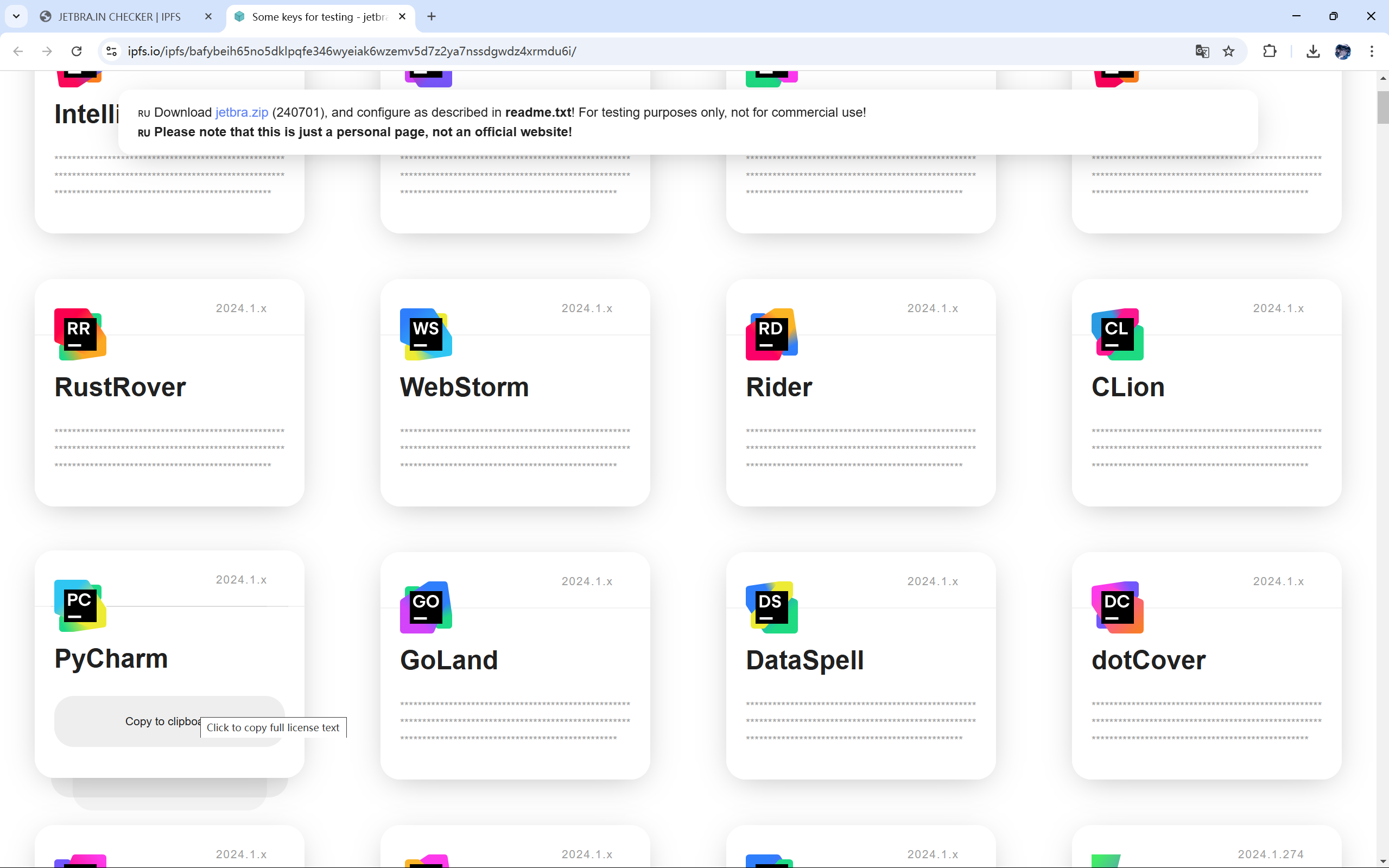Click the masked license key on dotCover card
This screenshot has height=868, width=1389.
(x=1207, y=721)
